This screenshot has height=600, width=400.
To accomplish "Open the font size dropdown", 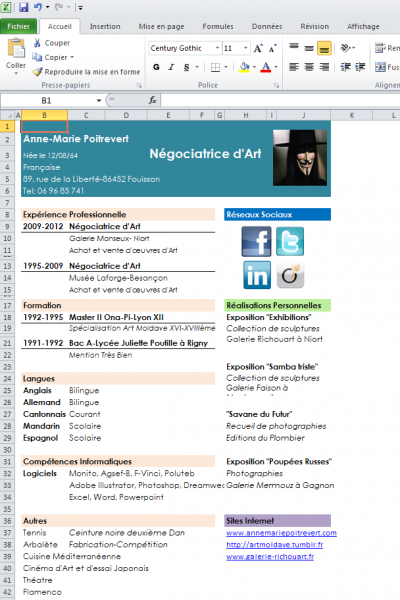I will (x=246, y=48).
